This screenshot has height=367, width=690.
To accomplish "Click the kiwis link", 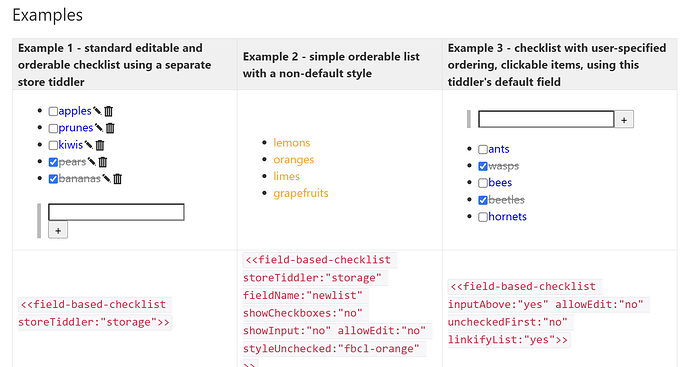I will click(70, 145).
